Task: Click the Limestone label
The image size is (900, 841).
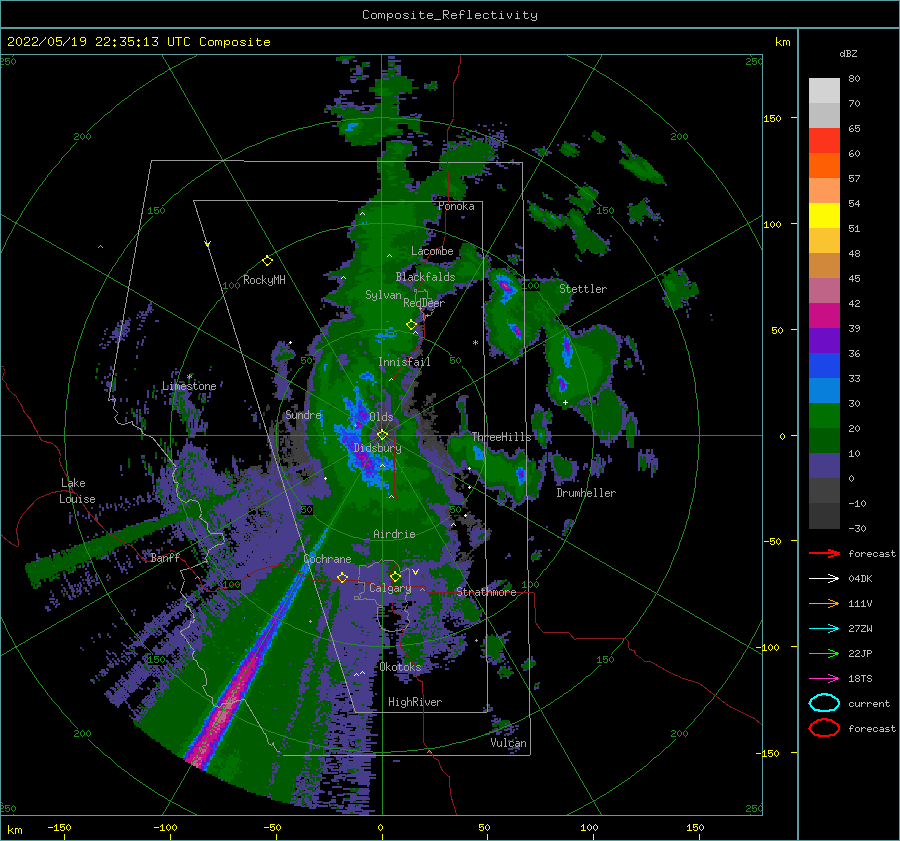Action: 189,386
